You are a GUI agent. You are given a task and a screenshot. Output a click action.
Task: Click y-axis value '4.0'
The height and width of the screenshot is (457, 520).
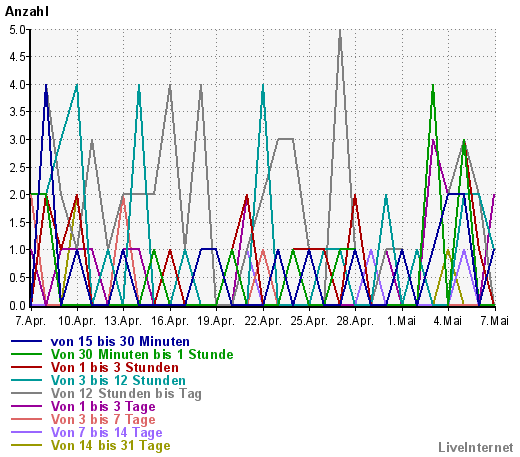pos(17,85)
